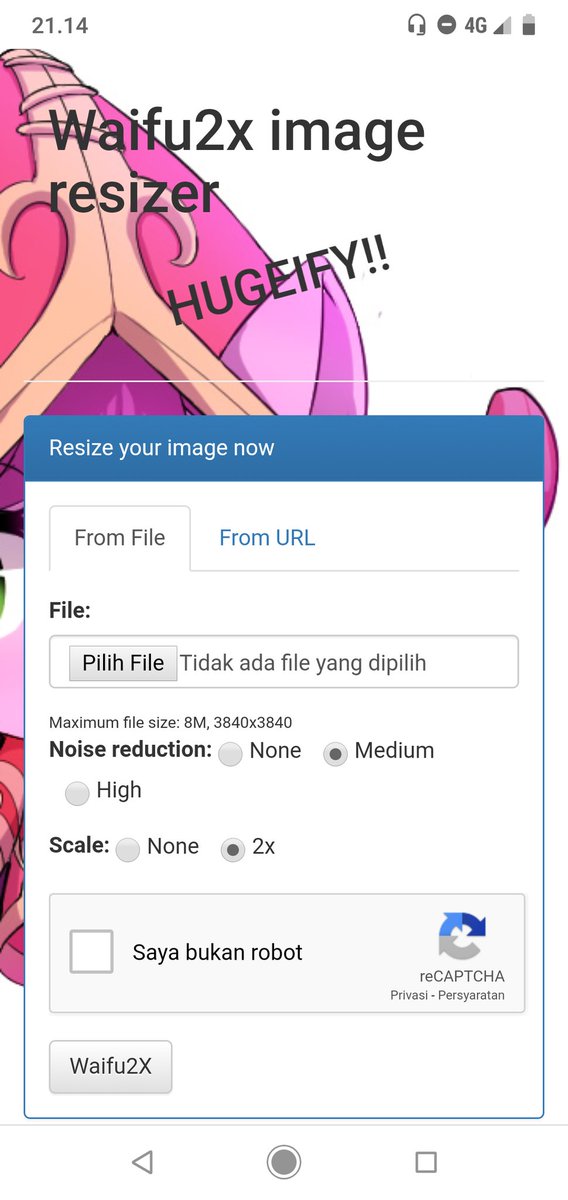The image size is (568, 1200).
Task: Check the Saya bukan robot checkbox
Action: click(x=91, y=951)
